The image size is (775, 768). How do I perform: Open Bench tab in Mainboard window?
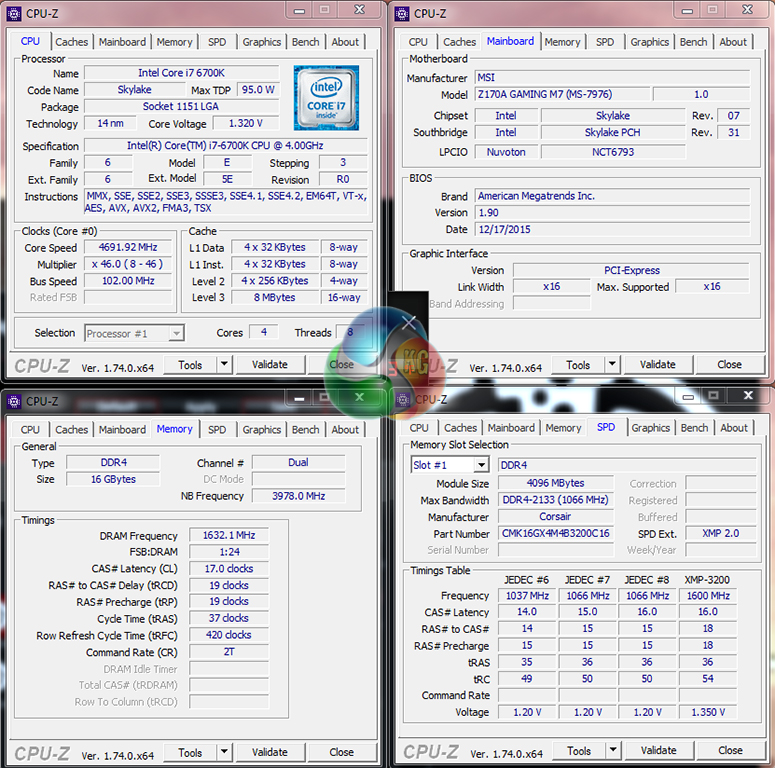click(x=693, y=42)
